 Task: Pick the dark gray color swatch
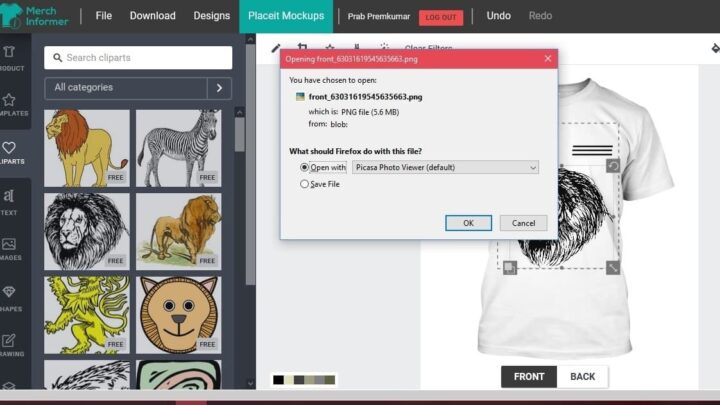[299, 380]
